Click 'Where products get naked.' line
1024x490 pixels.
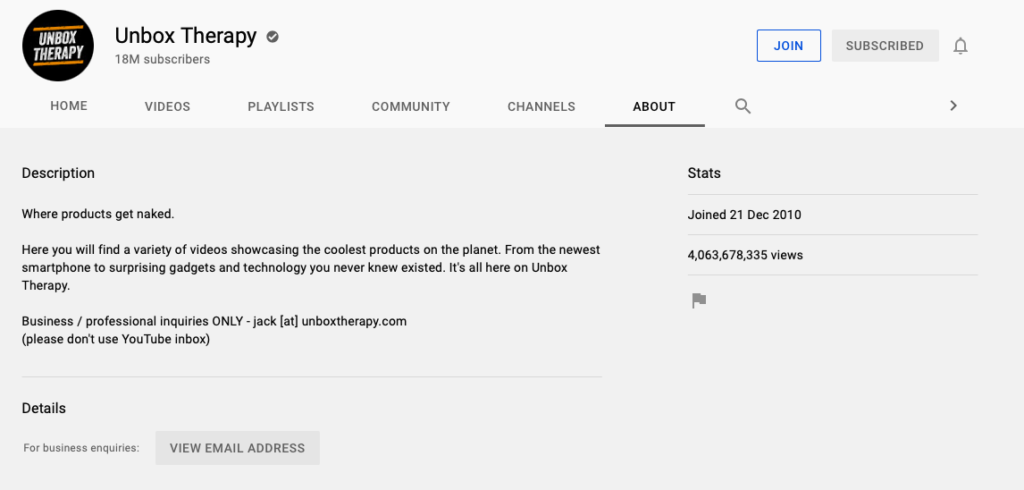coord(98,214)
